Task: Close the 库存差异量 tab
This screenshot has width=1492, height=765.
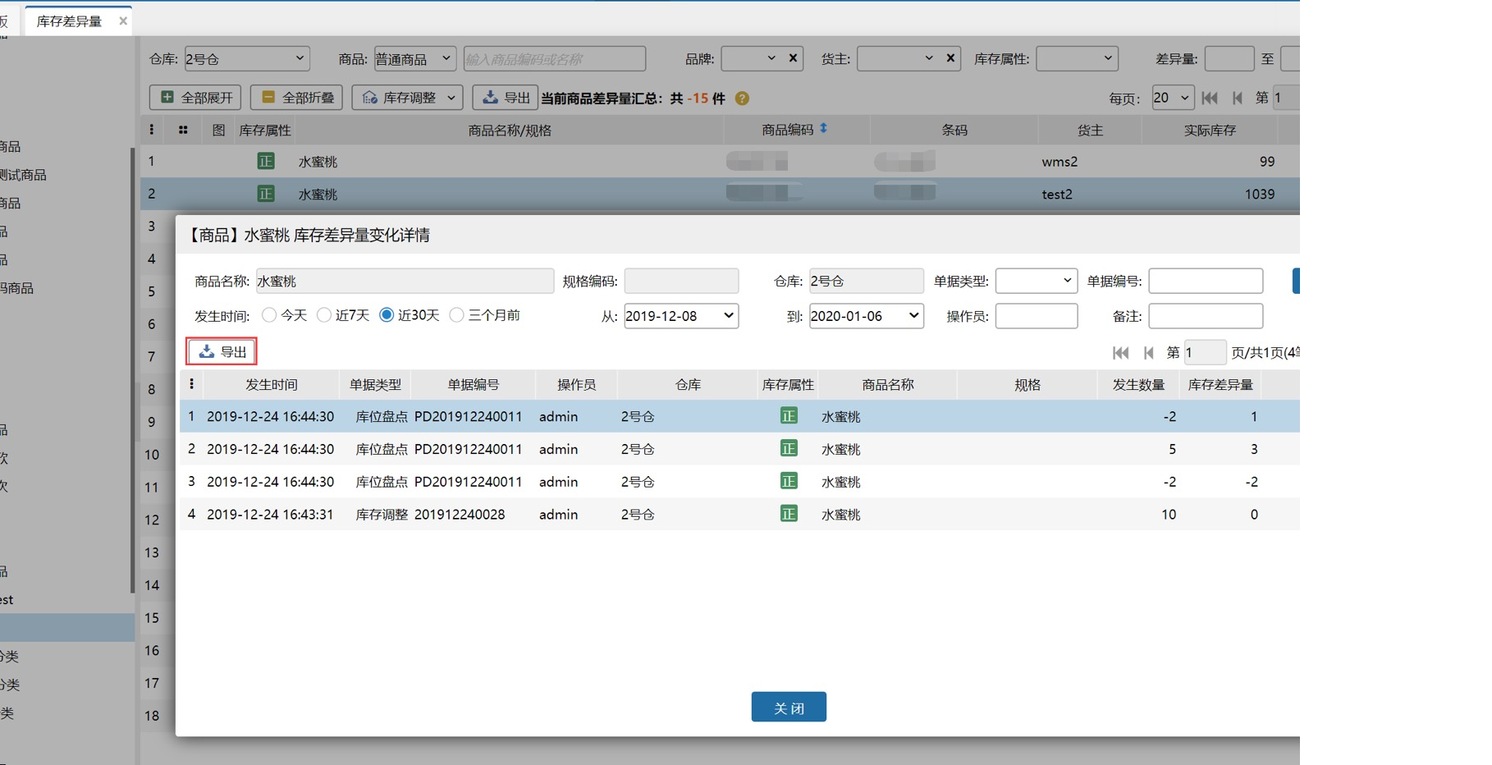Action: [123, 21]
